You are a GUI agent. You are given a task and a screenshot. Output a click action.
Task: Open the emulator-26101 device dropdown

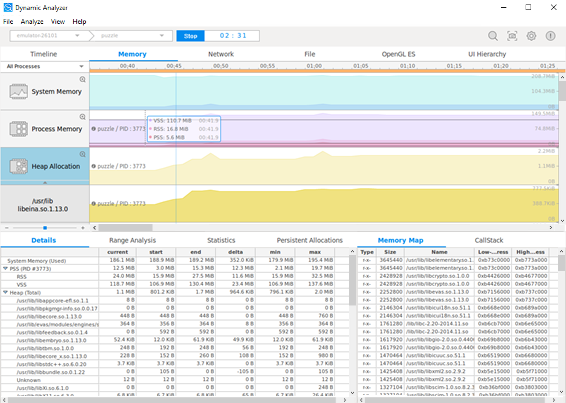(49, 36)
